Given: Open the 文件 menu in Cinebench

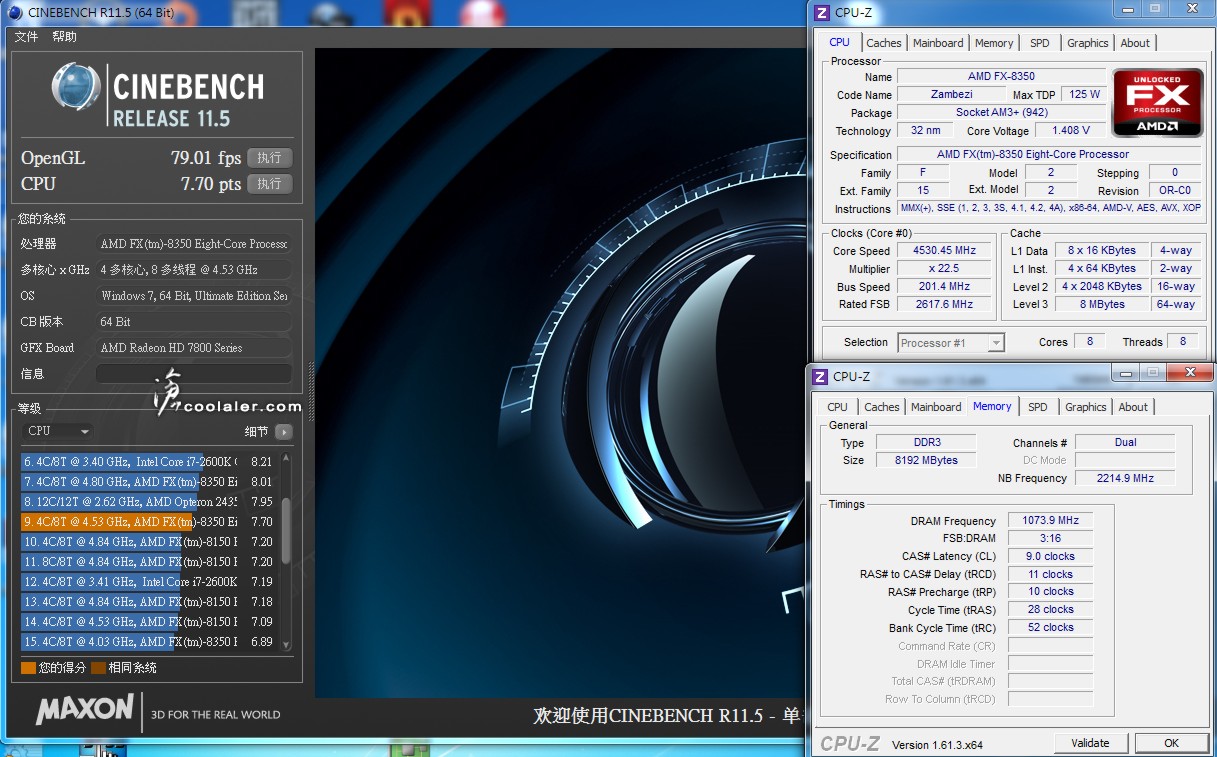Looking at the screenshot, I should click(x=26, y=37).
